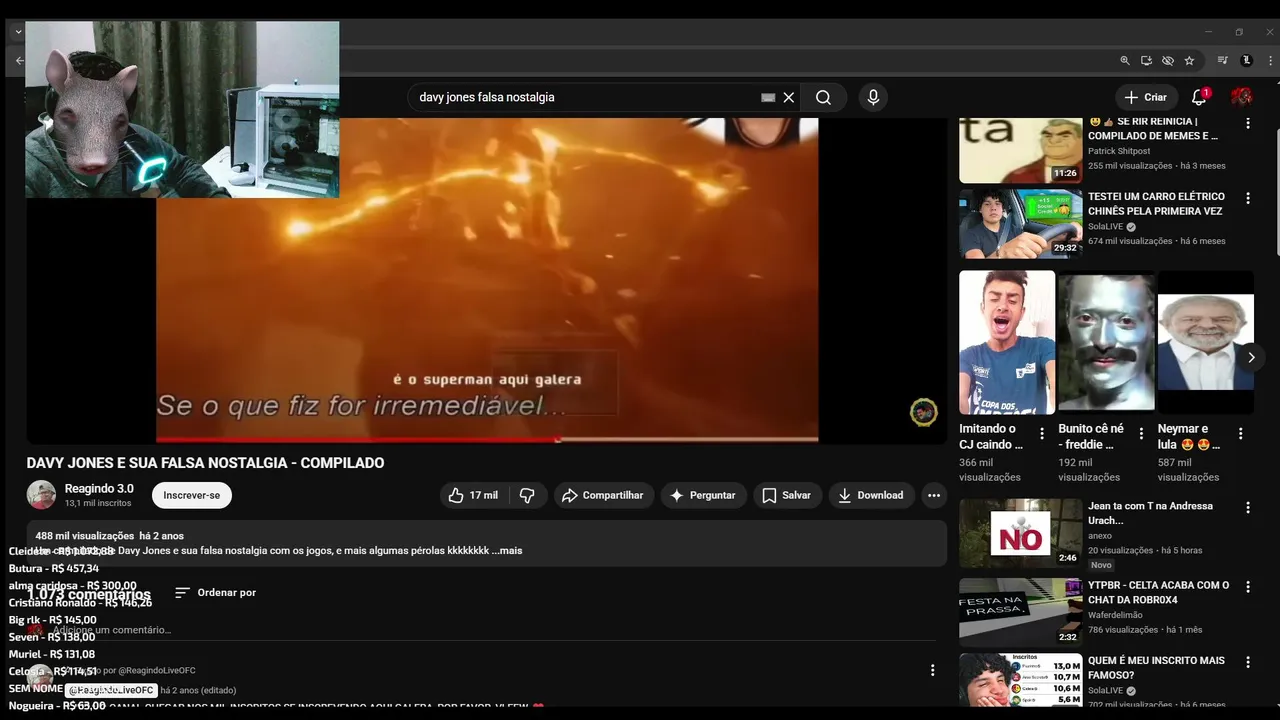The image size is (1280, 720).
Task: Open options for TESTEI UM CARRO ELÉTRICO video
Action: point(1247,199)
